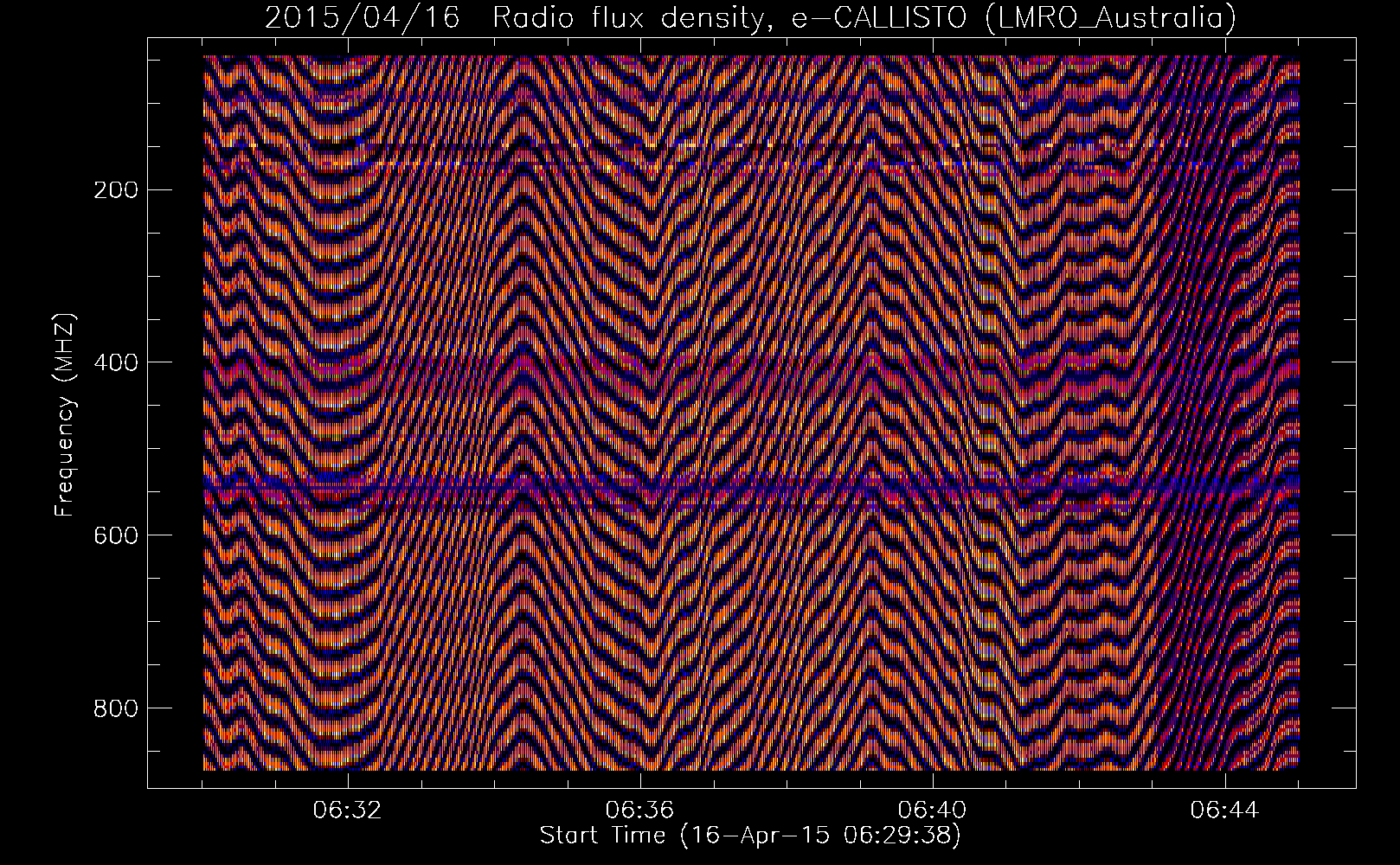Click the 'Start Time (16-Apr-15 06:29:38)' label
This screenshot has height=865, width=1400.
tap(750, 836)
